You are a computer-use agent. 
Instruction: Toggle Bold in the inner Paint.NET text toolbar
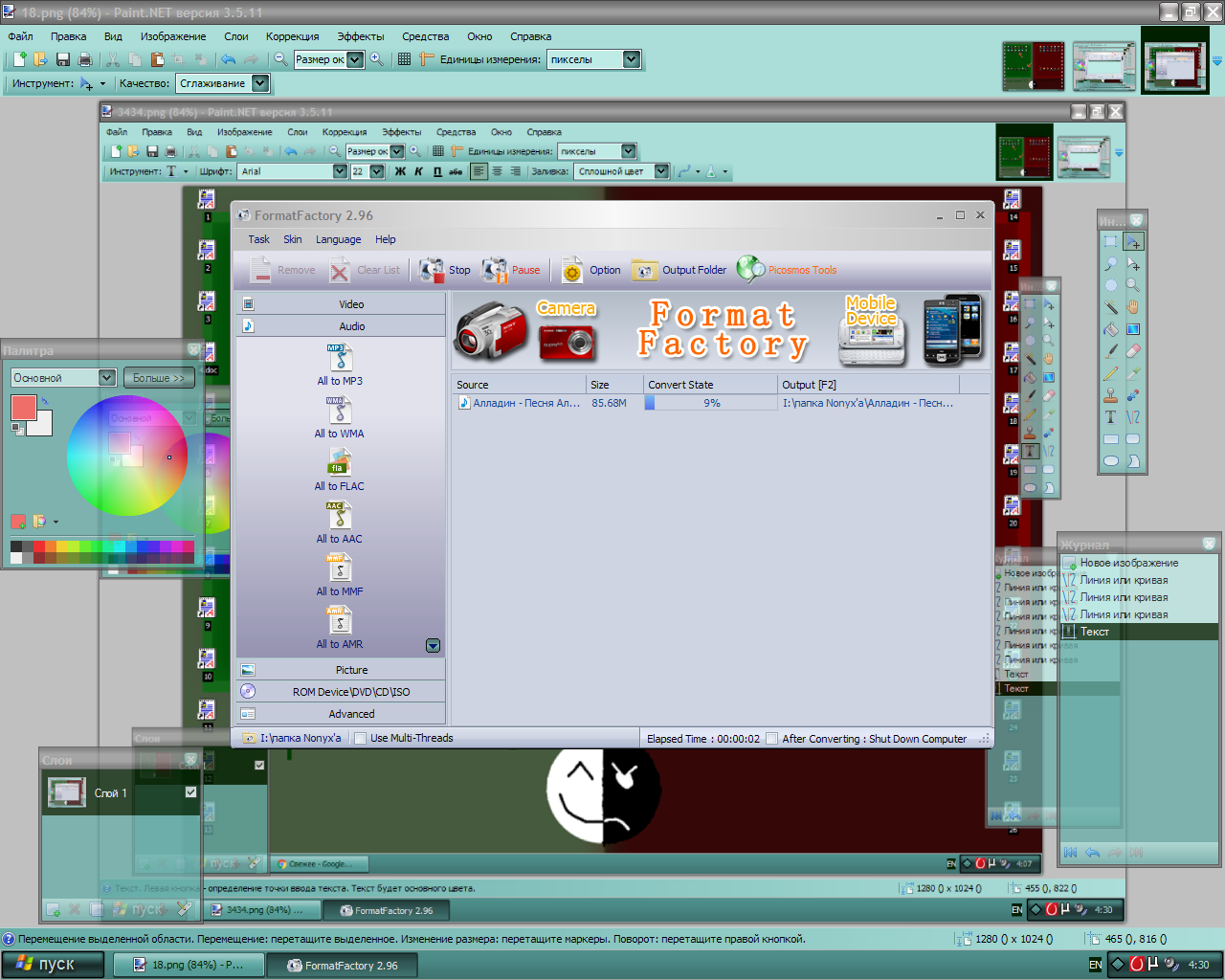click(x=400, y=171)
